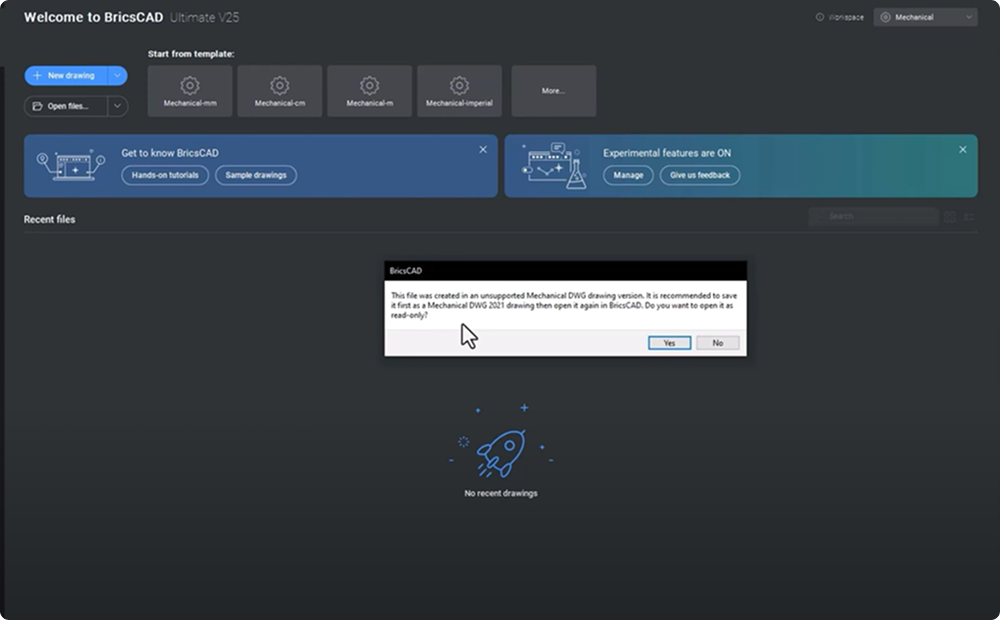The width and height of the screenshot is (1000, 620).
Task: Select the Mechanical-cm template
Action: pyautogui.click(x=280, y=91)
